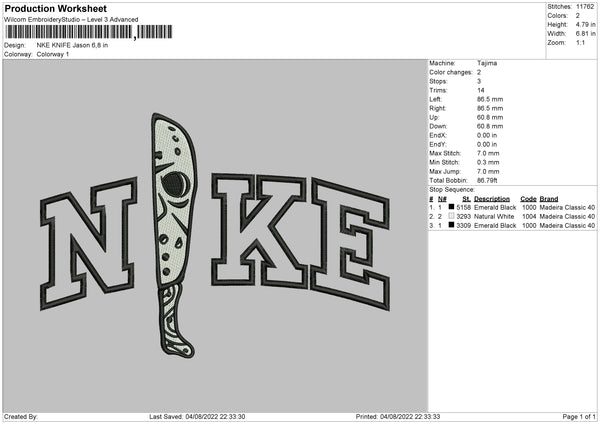The height and width of the screenshot is (424, 600).
Task: Click code 1004 in row 2
Action: (529, 217)
